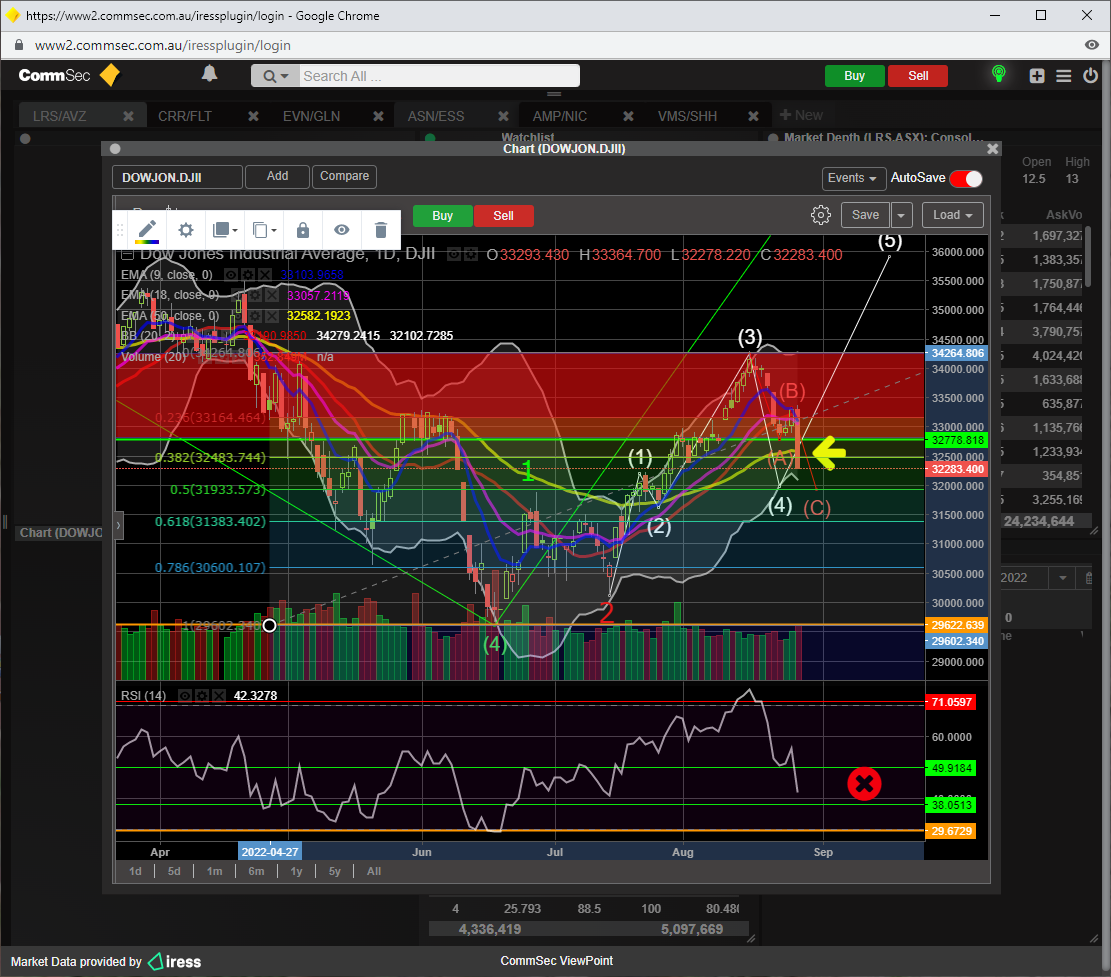
Task: Click the notification bell icon
Action: pos(209,74)
